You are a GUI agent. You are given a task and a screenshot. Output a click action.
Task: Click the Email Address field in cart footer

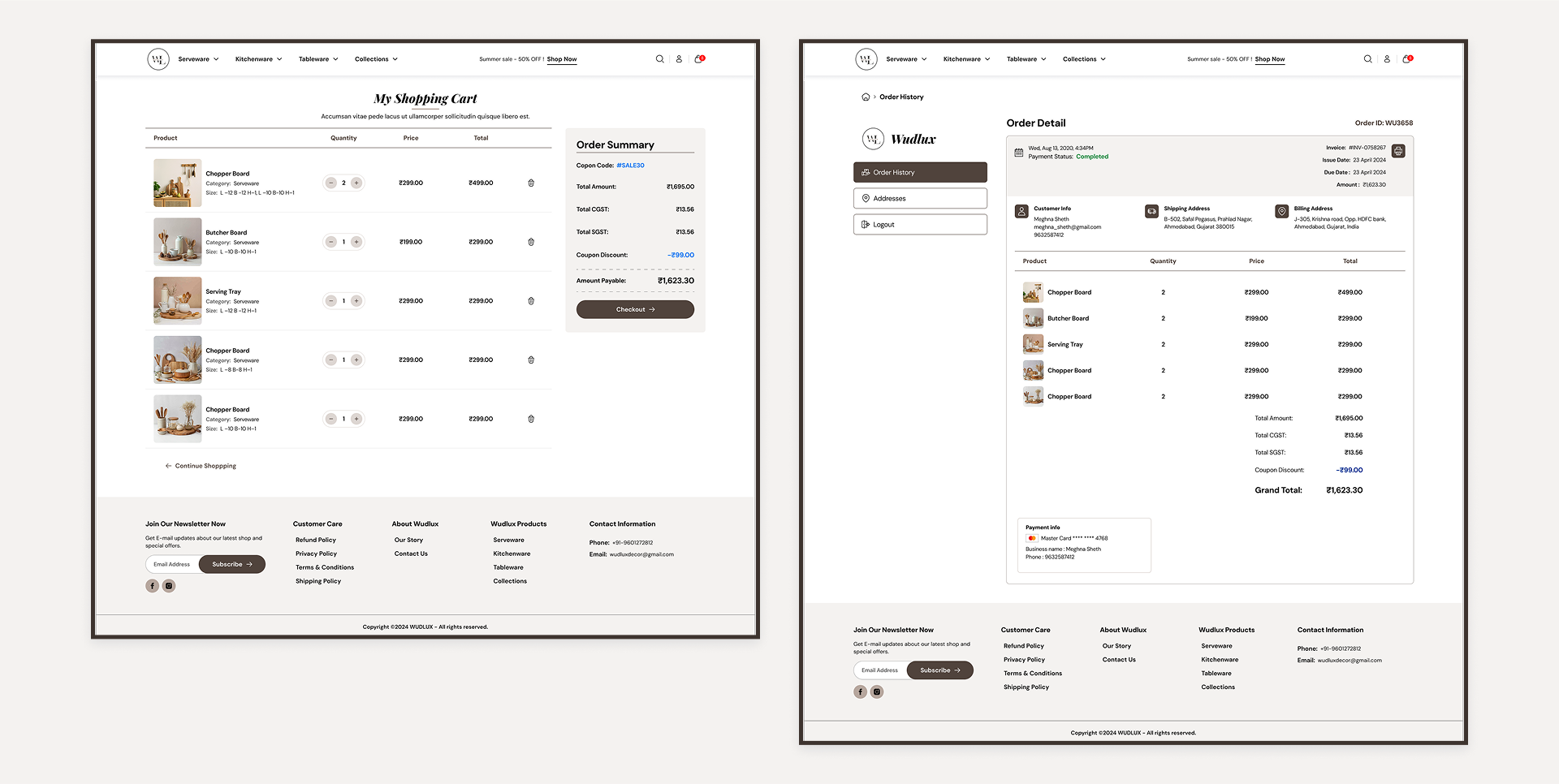173,565
